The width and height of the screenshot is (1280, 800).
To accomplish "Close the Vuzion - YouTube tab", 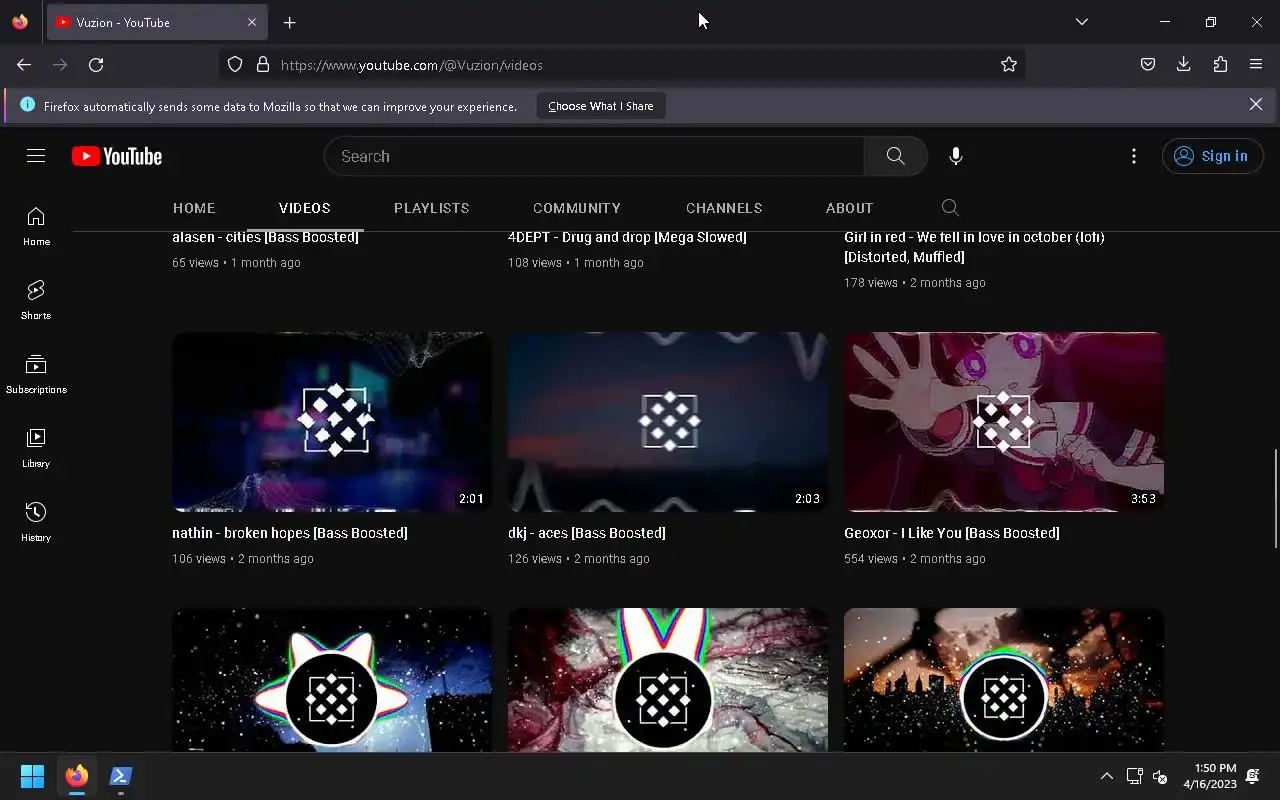I will pos(252,22).
